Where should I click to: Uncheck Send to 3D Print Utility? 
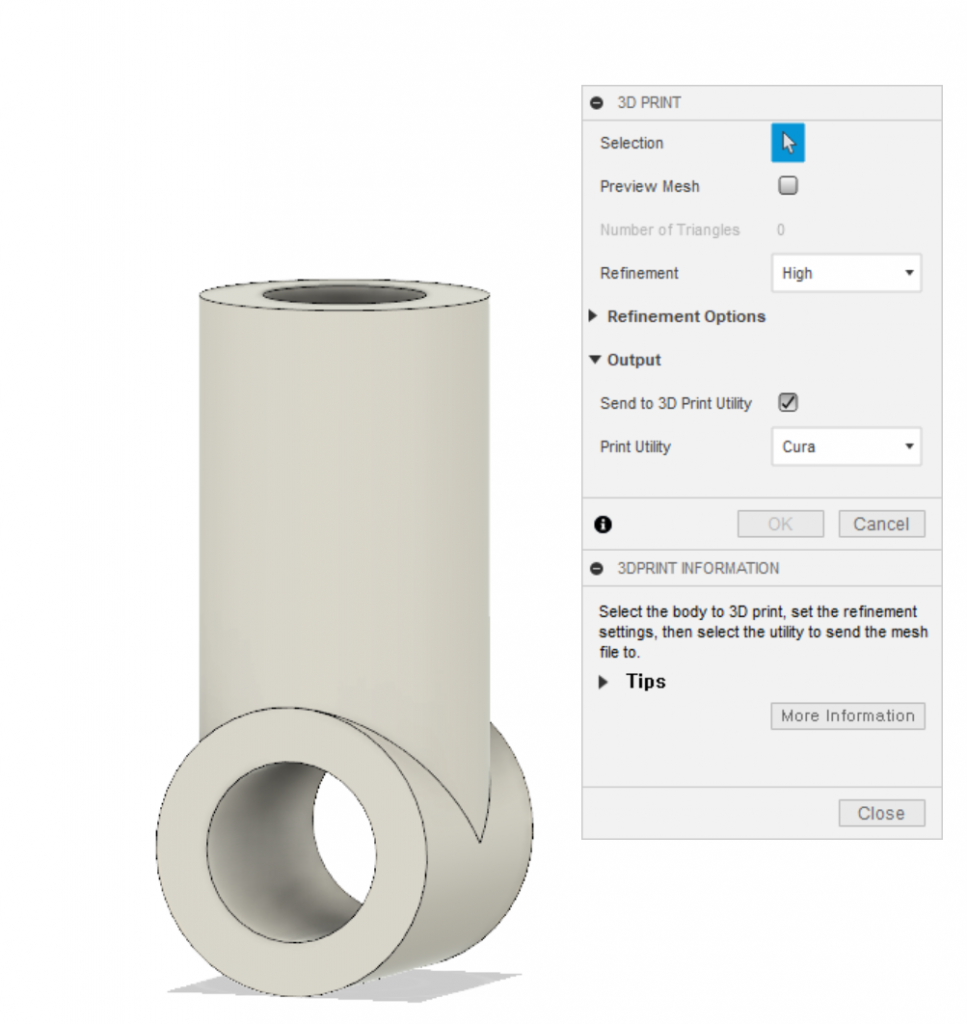point(787,402)
